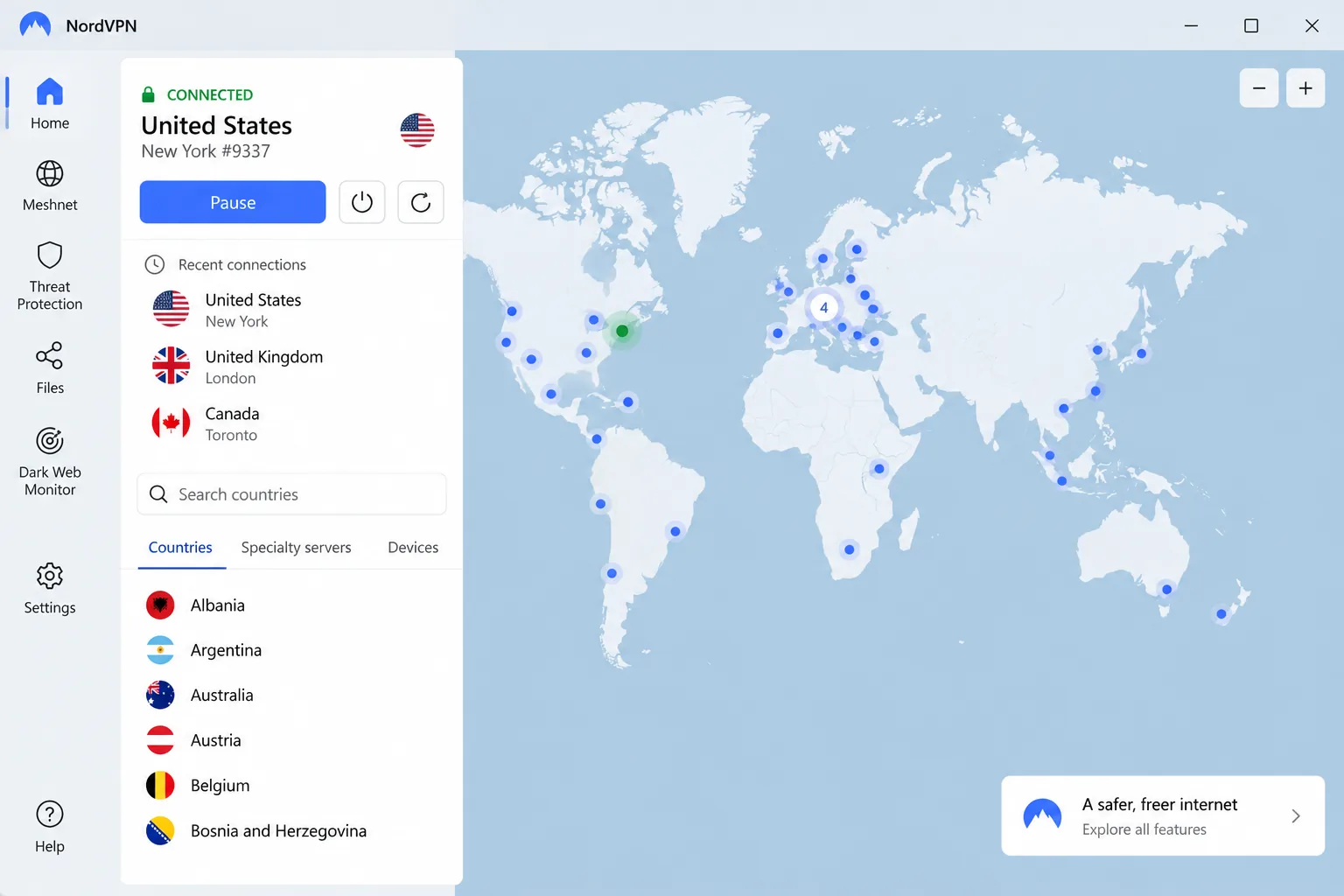Click the power disconnect button
The width and height of the screenshot is (1344, 896).
click(x=362, y=202)
